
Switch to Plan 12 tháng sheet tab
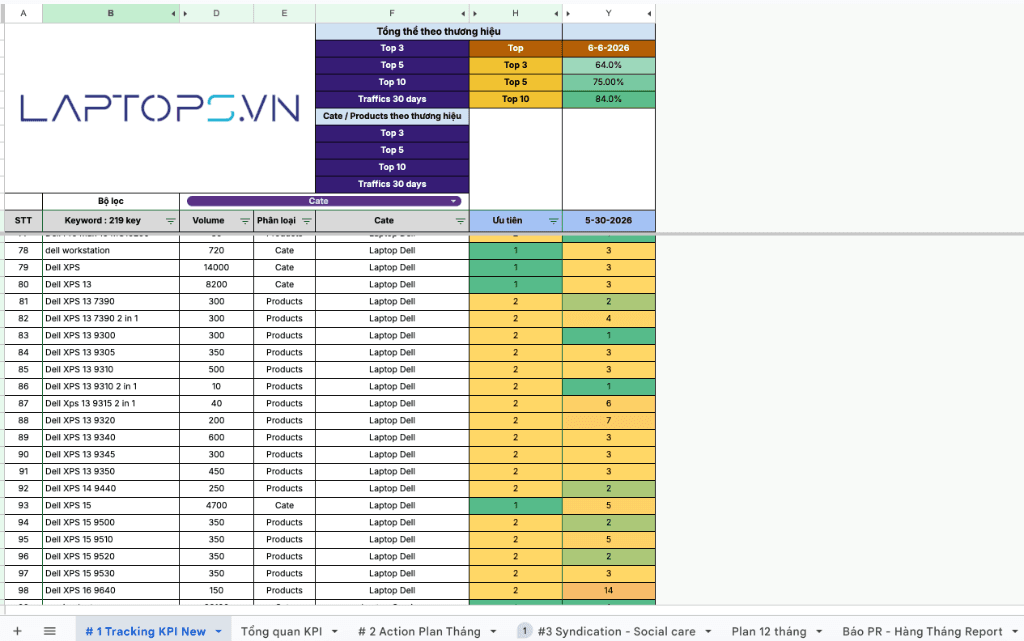[769, 631]
